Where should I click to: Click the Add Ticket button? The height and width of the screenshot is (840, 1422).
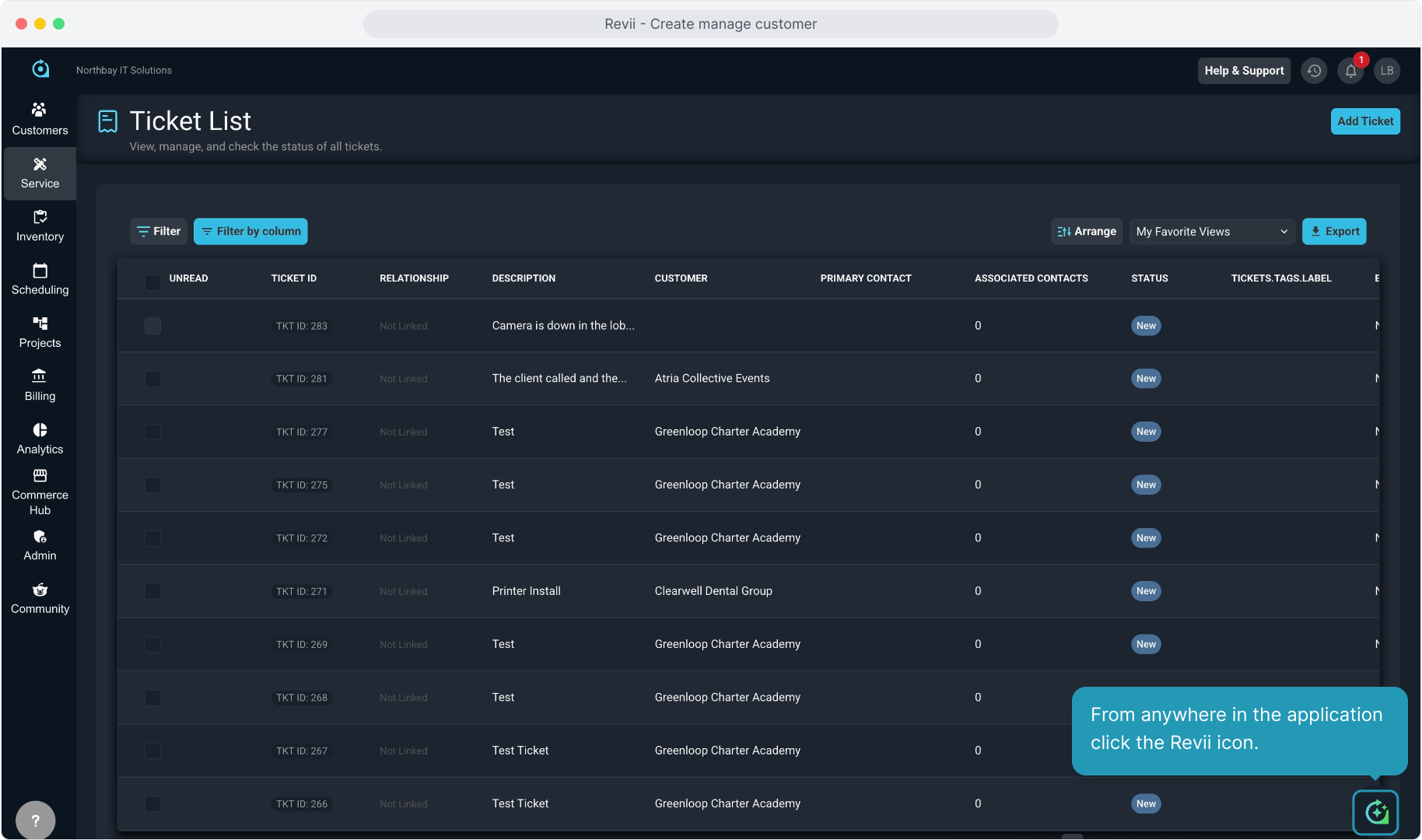pos(1365,121)
